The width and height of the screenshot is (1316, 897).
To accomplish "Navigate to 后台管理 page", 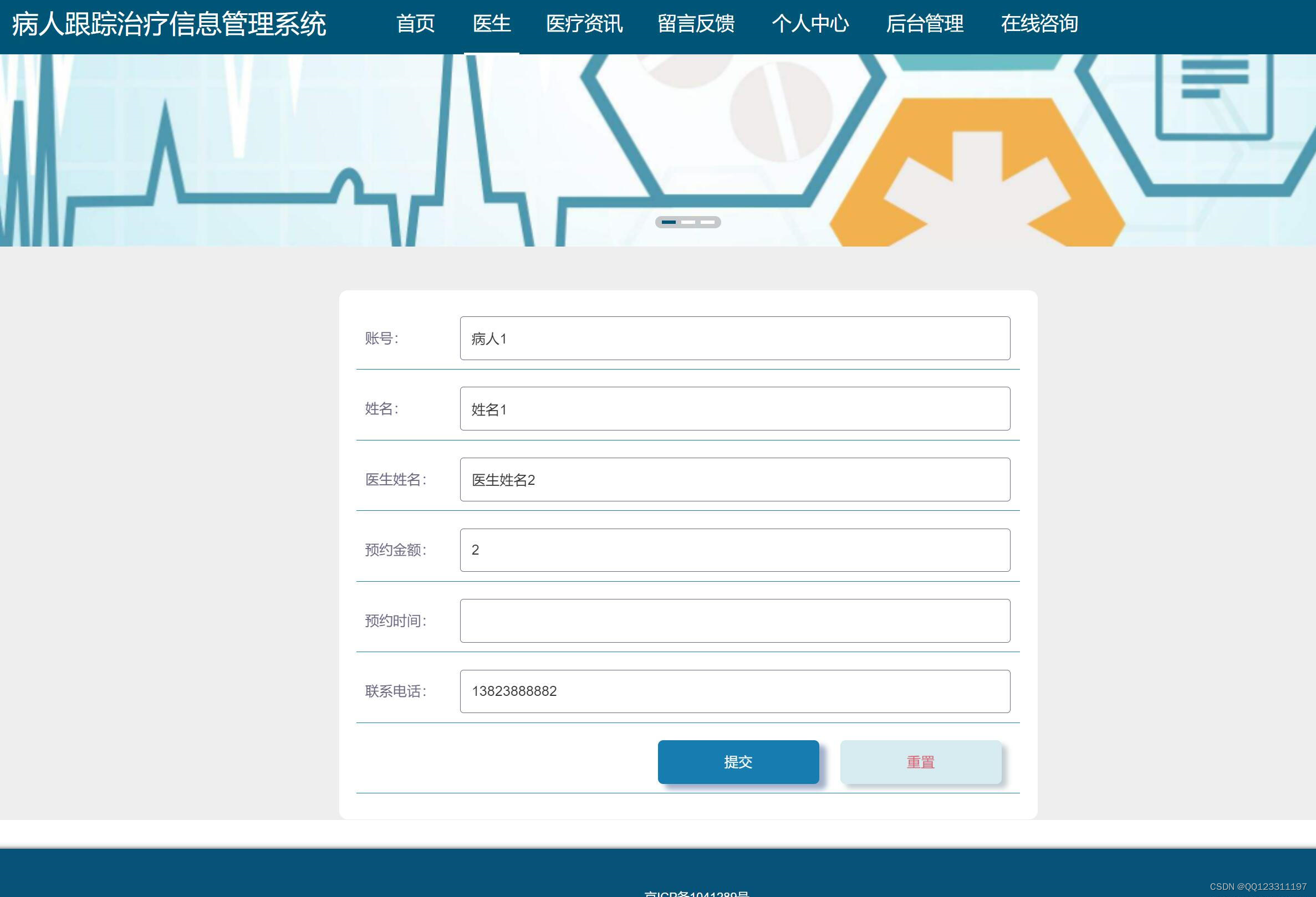I will (x=924, y=24).
